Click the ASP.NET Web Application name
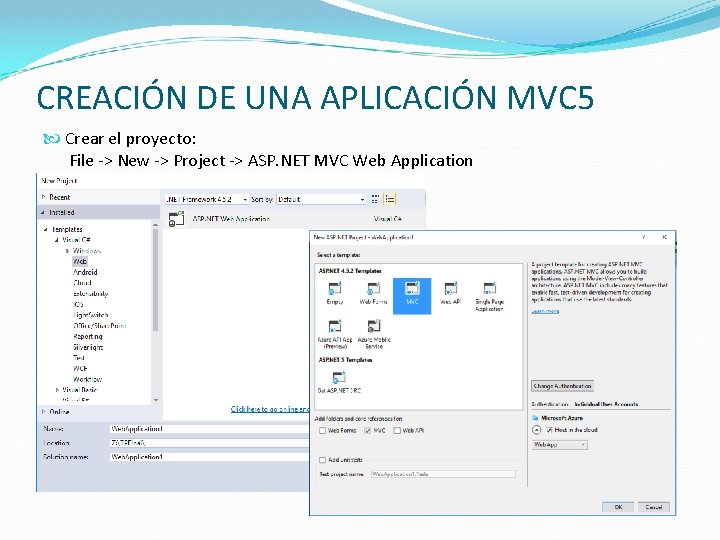 (231, 219)
